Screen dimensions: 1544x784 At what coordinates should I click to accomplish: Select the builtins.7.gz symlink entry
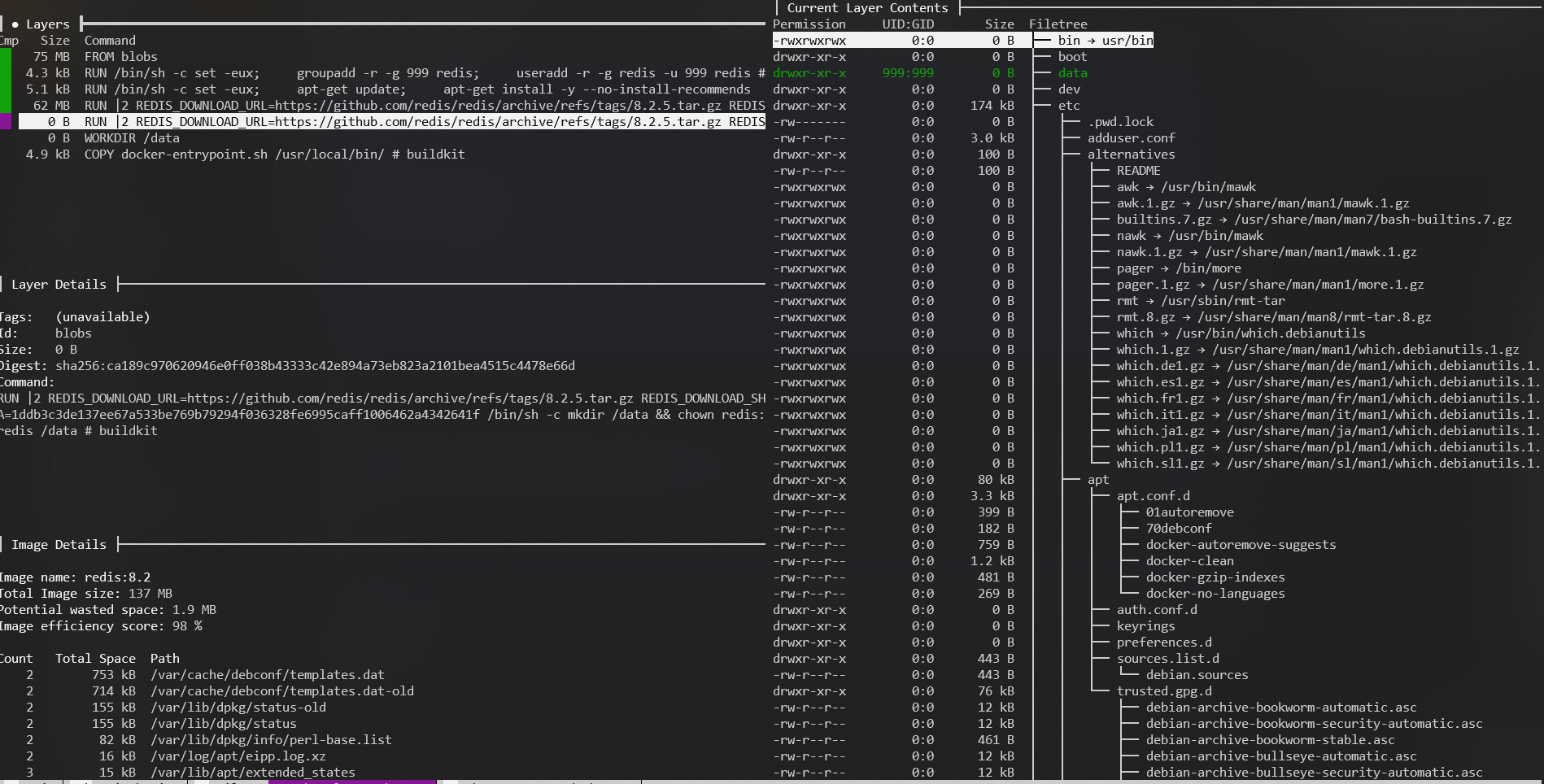coord(1314,220)
